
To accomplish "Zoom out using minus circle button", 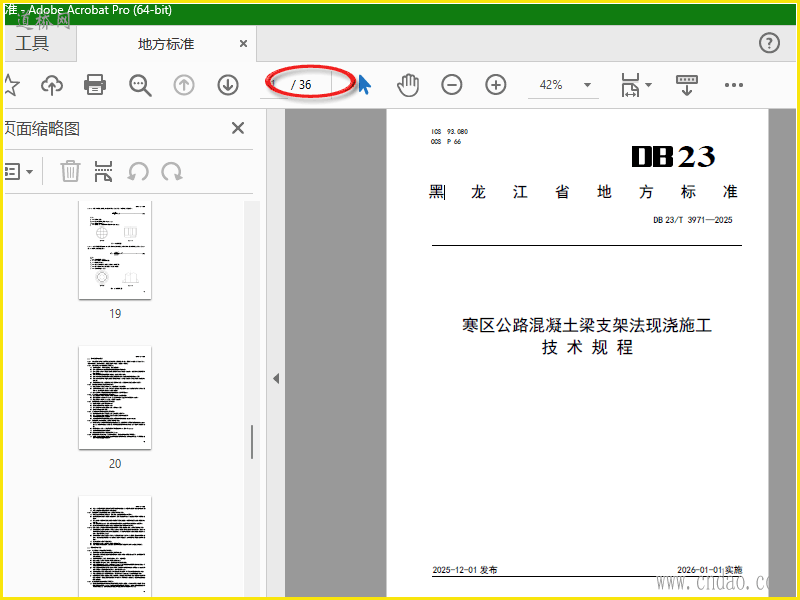I will [452, 85].
